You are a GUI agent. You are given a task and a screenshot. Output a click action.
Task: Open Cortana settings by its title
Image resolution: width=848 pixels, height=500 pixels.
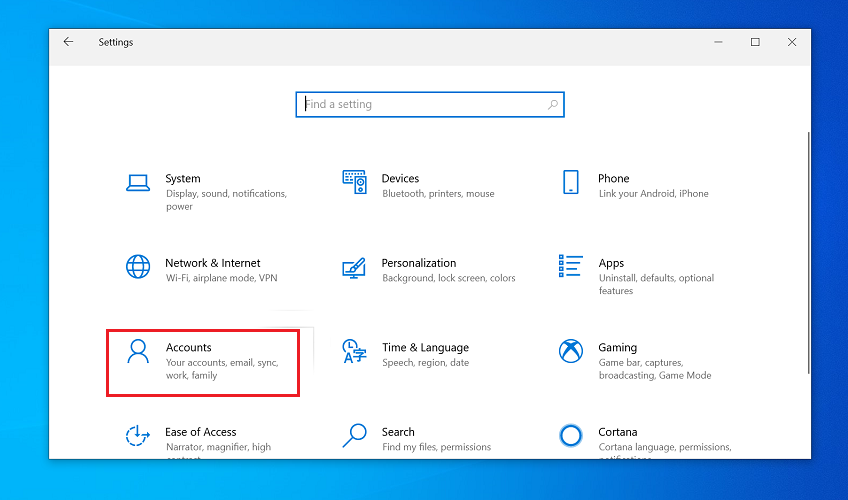pyautogui.click(x=618, y=432)
